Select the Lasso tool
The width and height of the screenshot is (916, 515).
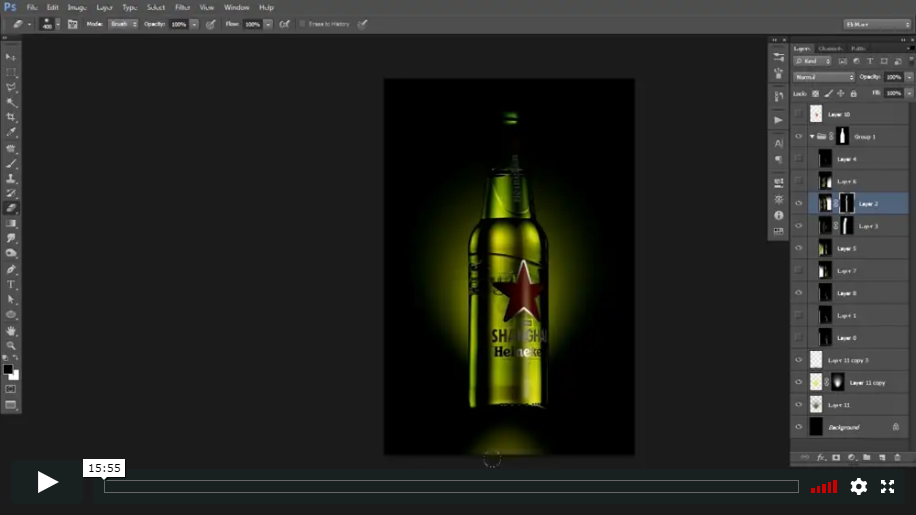pos(11,87)
